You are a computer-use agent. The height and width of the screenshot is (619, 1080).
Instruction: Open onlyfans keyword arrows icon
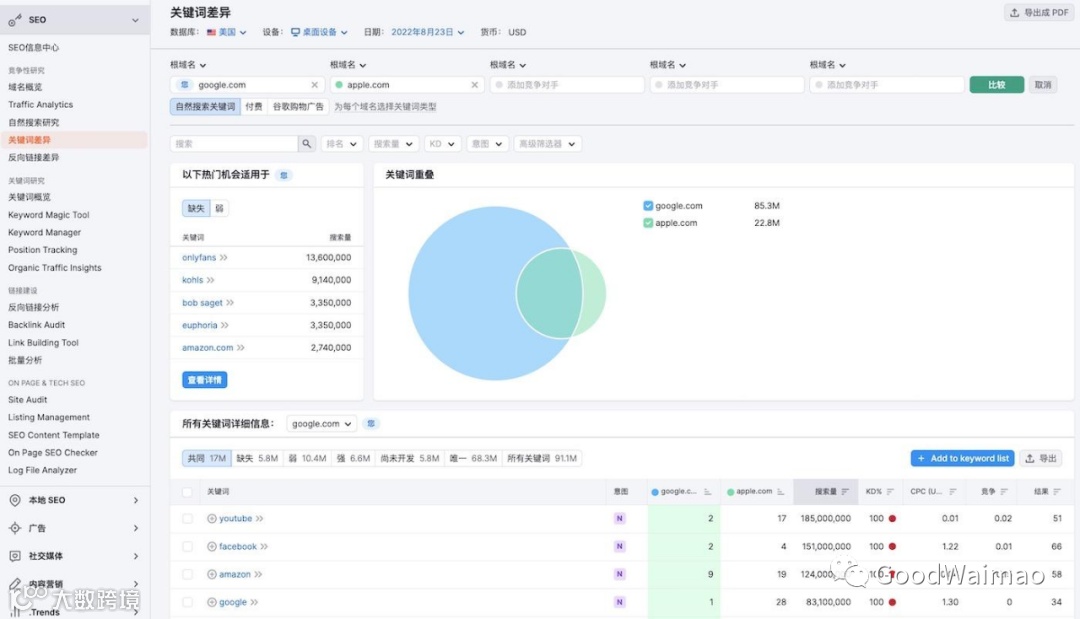coord(223,258)
